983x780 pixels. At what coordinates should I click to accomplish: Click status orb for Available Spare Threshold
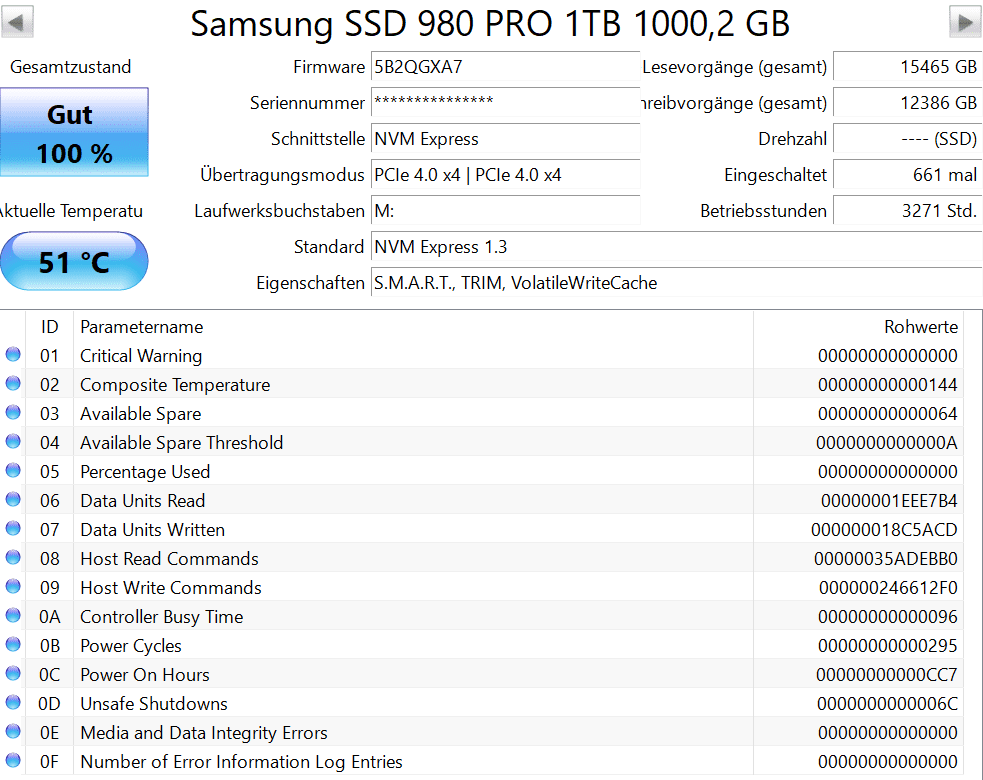click(x=13, y=441)
